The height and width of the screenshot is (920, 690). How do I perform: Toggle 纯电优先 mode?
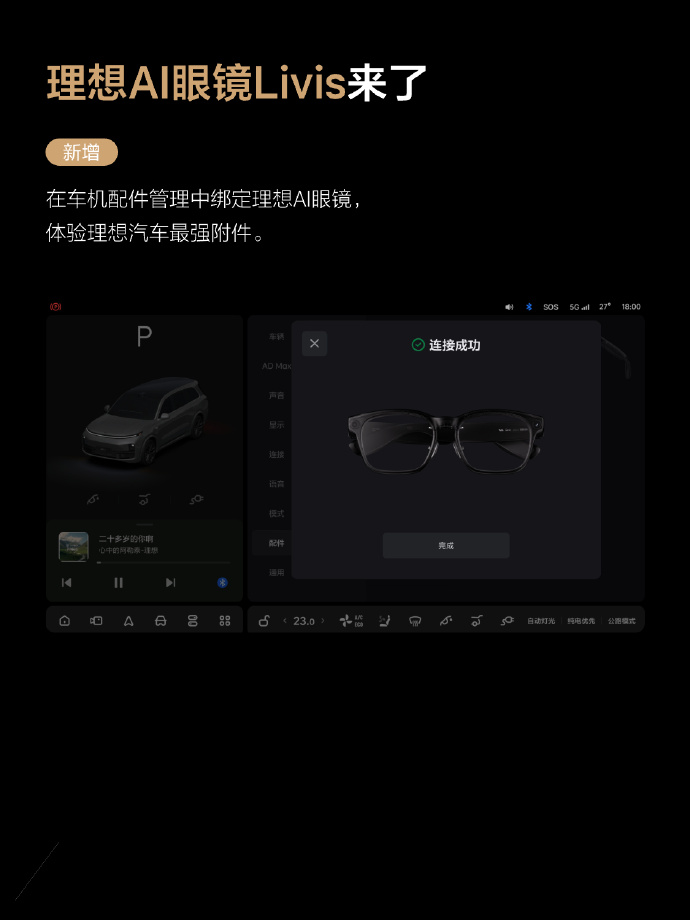click(x=581, y=621)
